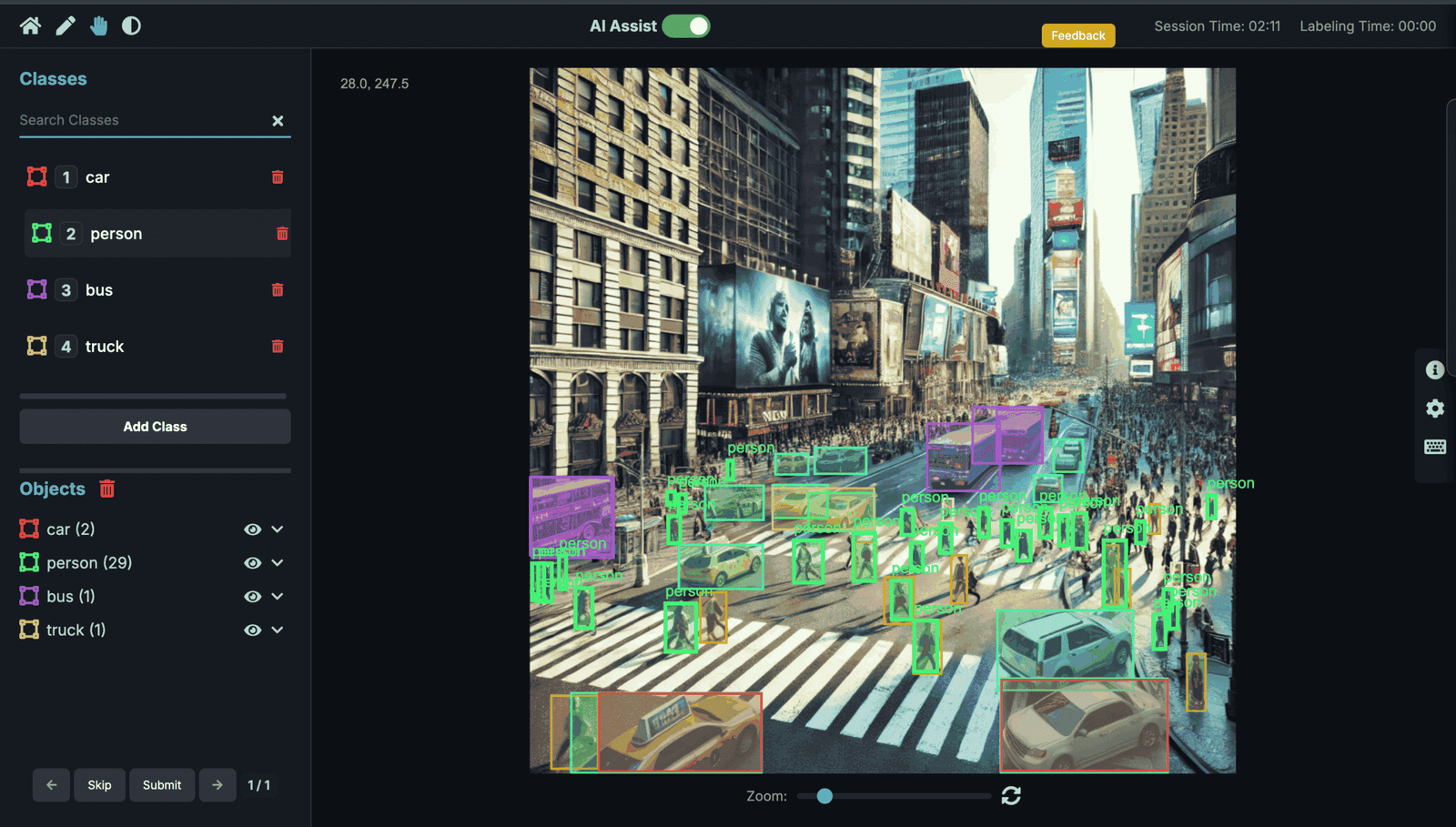Click the Zoom slider handle

(x=824, y=796)
